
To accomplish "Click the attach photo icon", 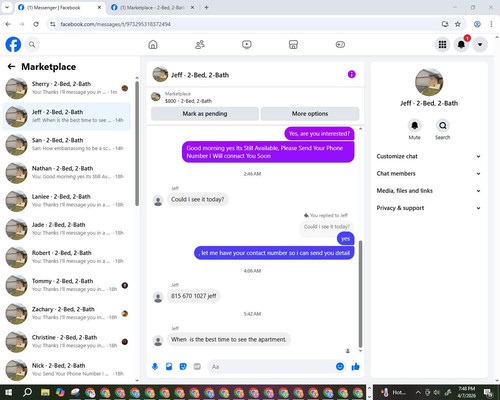I will tap(169, 367).
